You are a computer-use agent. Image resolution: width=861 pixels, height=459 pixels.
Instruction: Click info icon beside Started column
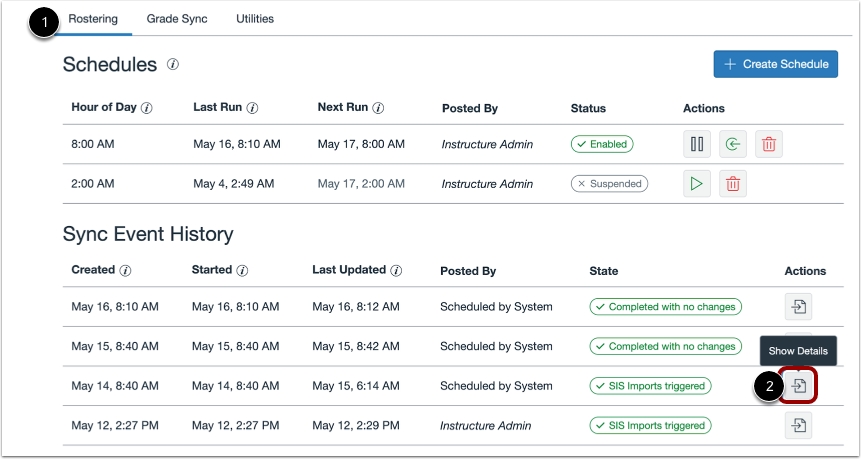click(242, 271)
